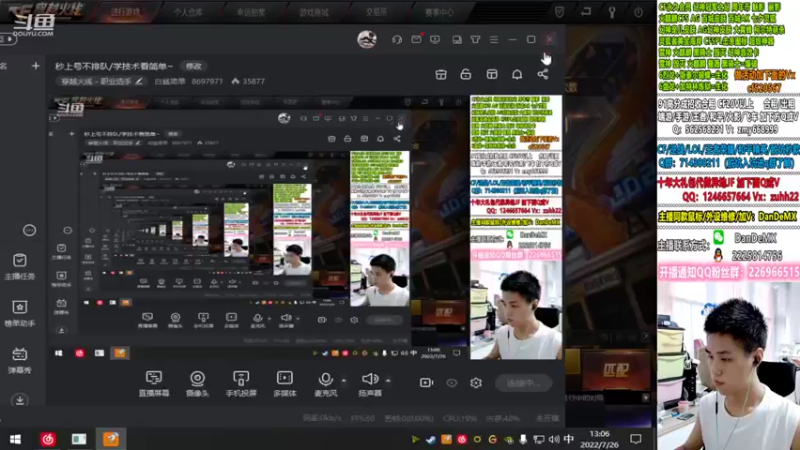Click the record video camera icon

pos(427,383)
